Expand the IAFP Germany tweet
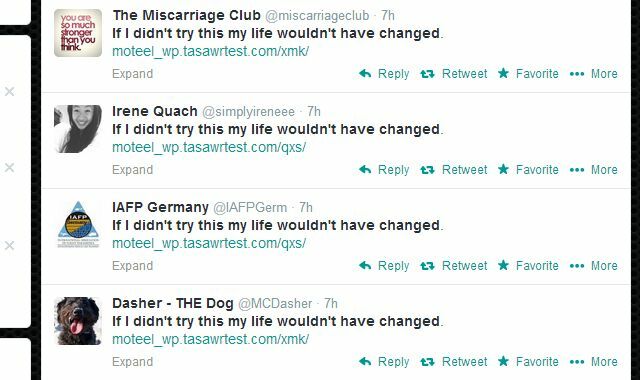Screen dimensions: 640x380 point(133,266)
